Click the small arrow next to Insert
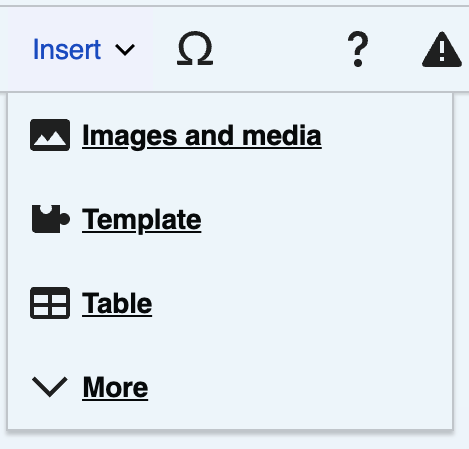469x449 pixels. pos(125,50)
